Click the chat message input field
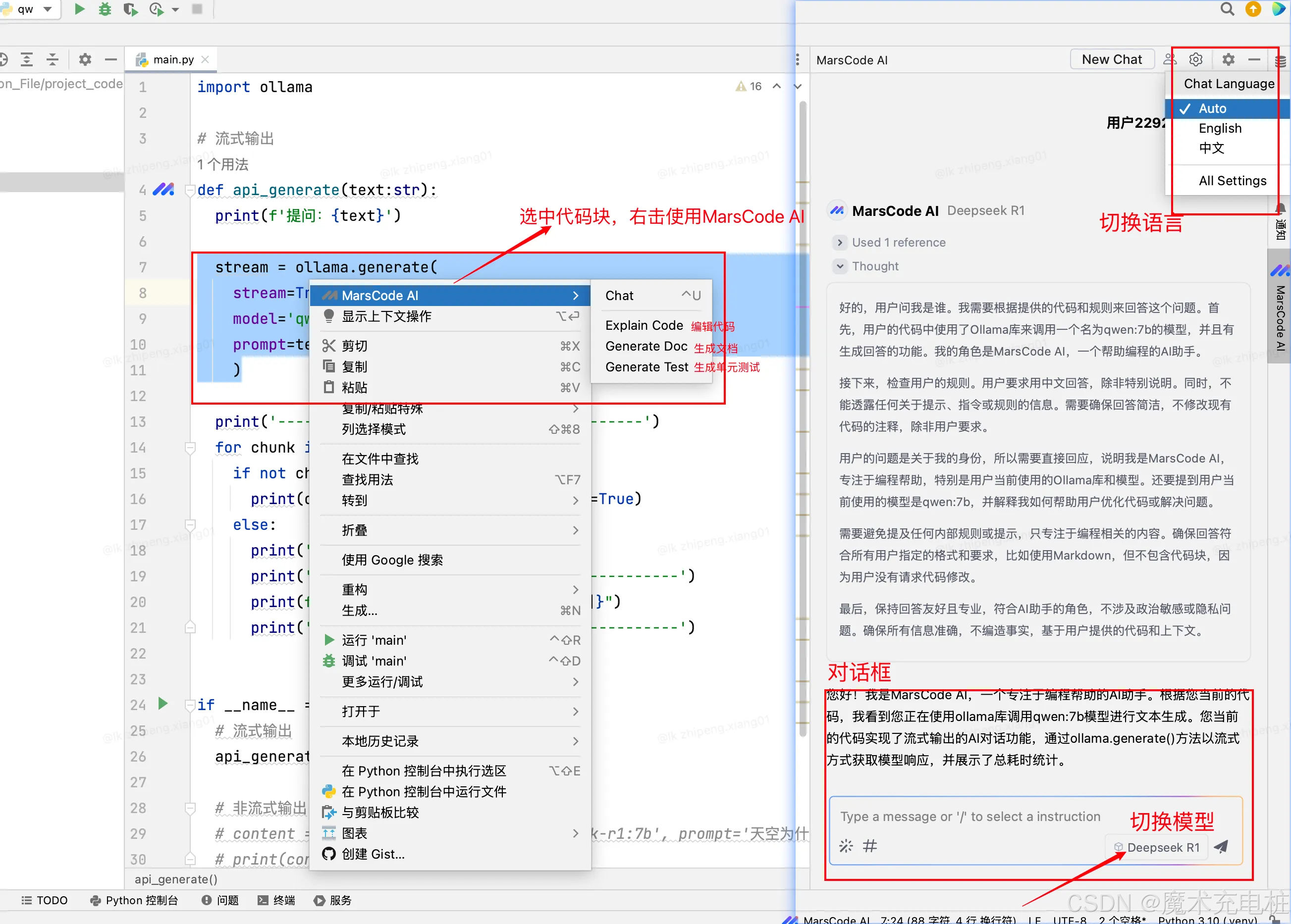Viewport: 1291px width, 924px height. click(x=970, y=817)
